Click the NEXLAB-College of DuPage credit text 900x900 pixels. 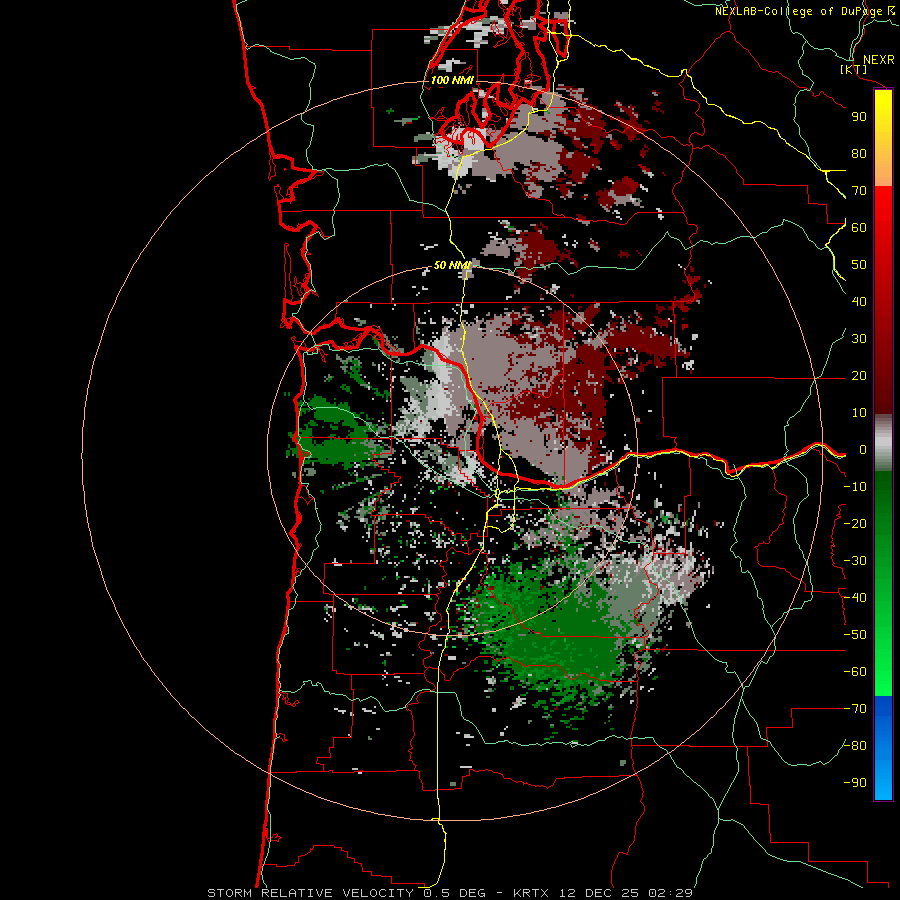(x=798, y=11)
